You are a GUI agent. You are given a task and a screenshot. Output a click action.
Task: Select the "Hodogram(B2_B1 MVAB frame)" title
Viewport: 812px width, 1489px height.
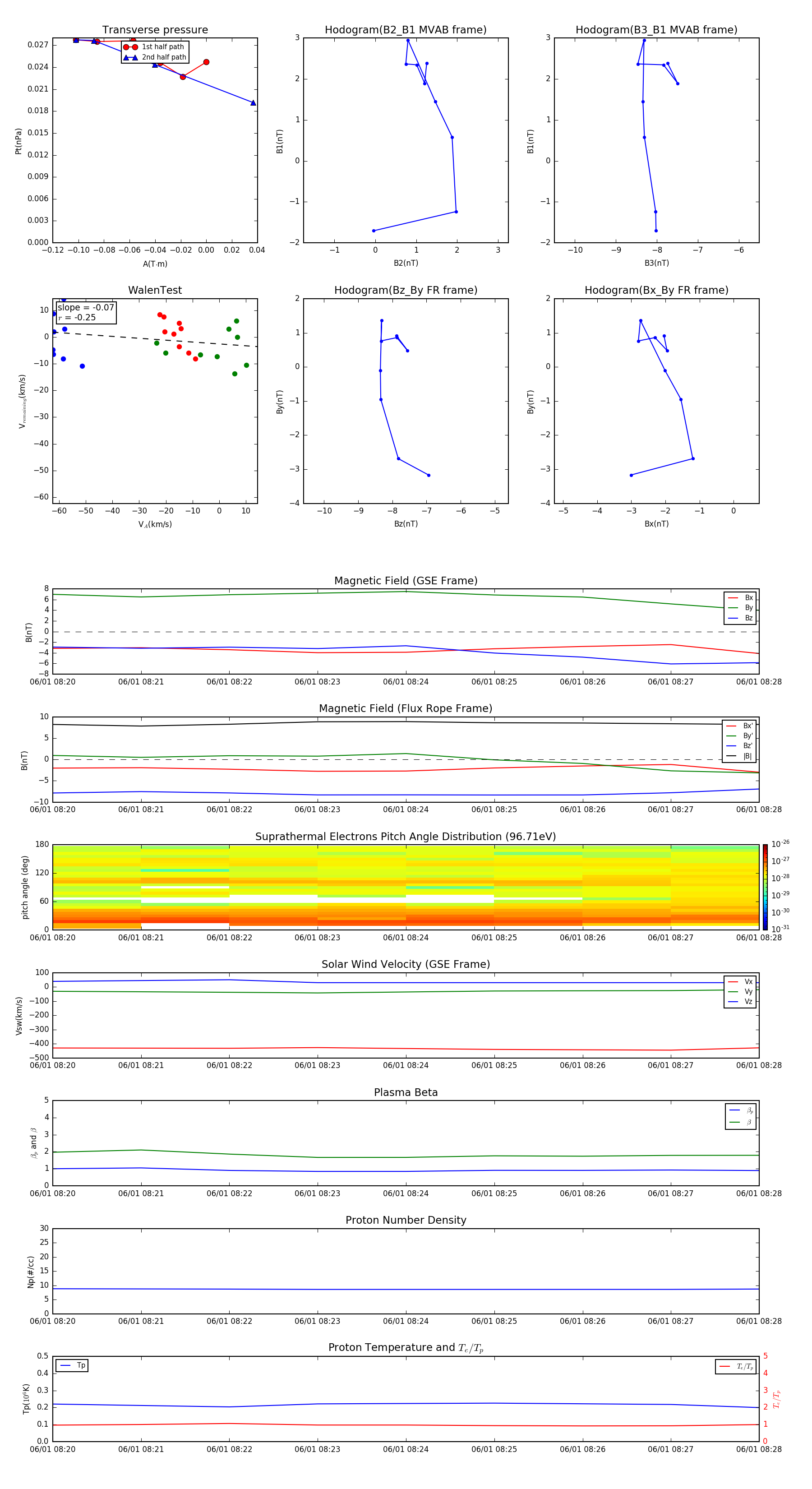click(406, 30)
